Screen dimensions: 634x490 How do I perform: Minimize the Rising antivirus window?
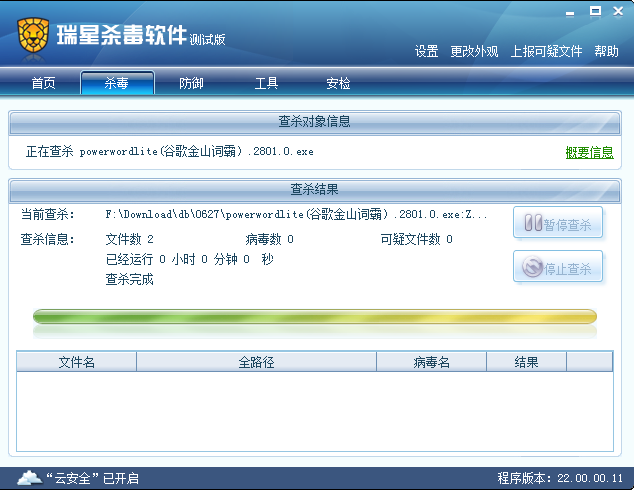point(570,12)
